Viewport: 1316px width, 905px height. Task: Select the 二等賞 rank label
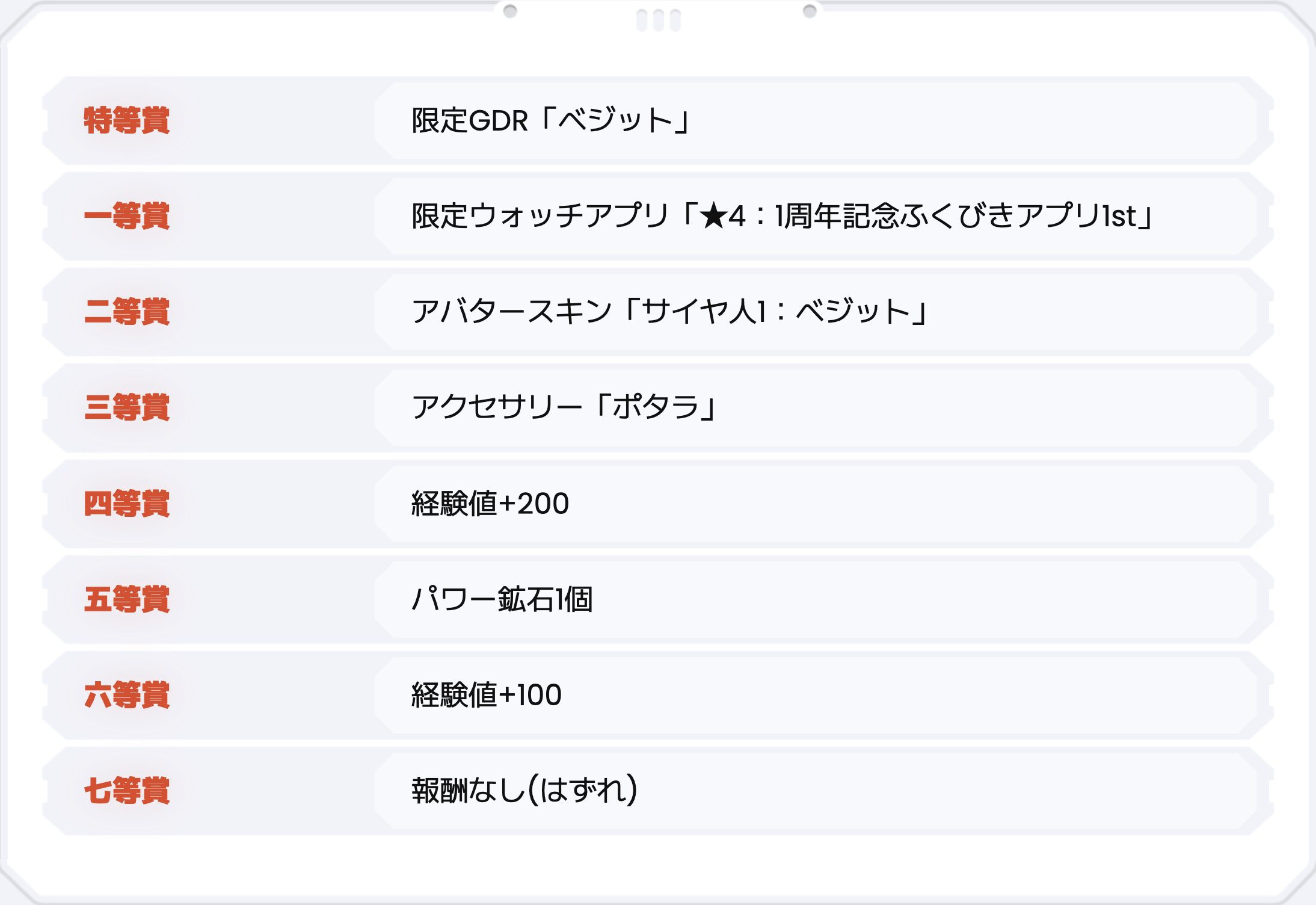127,312
